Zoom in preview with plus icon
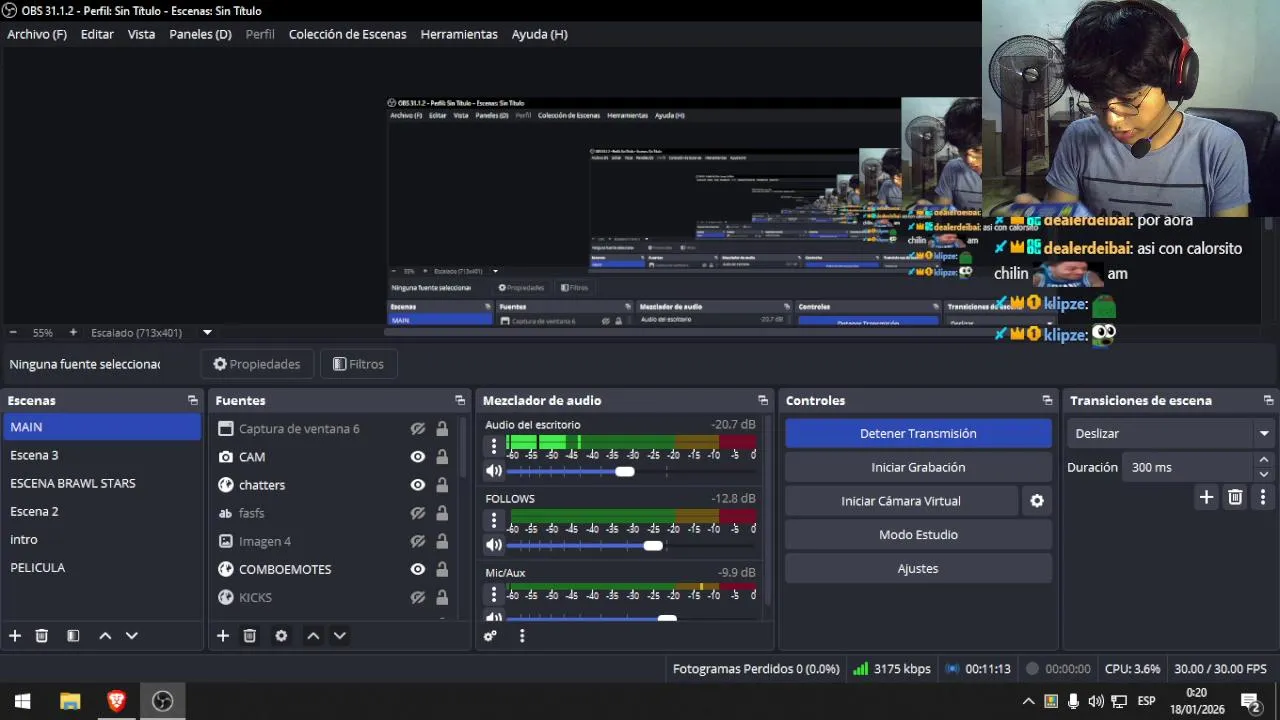Viewport: 1280px width, 720px height. point(73,332)
